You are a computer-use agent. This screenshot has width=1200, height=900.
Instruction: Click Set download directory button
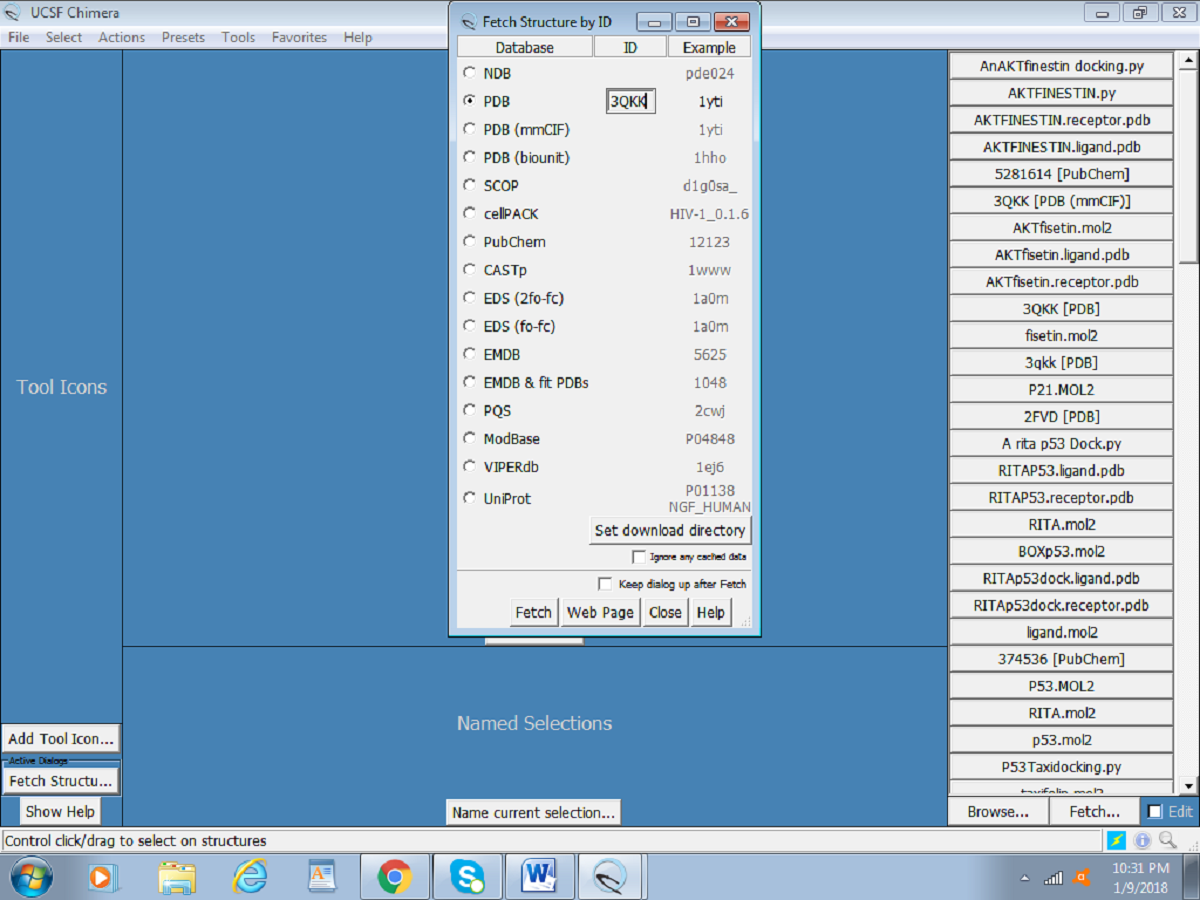click(670, 530)
